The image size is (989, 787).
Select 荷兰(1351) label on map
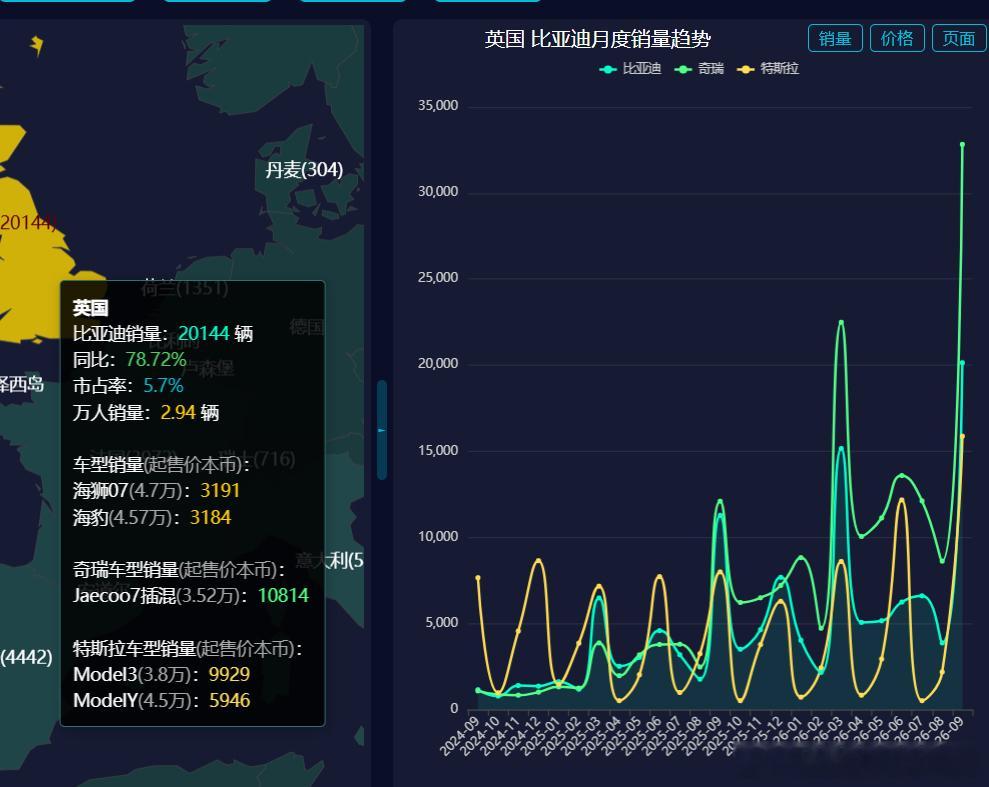[185, 288]
